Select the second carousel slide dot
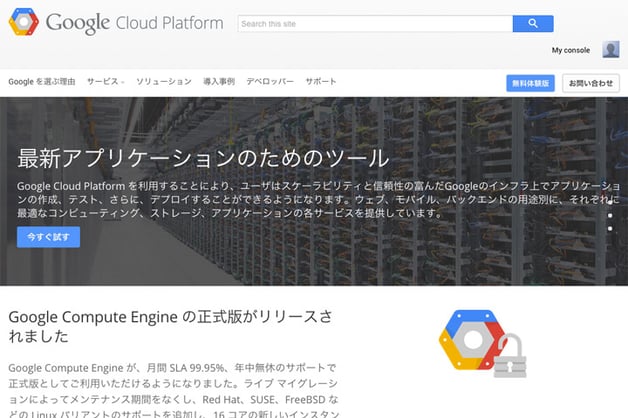Screen dimensions: 628x418 click(x=610, y=215)
